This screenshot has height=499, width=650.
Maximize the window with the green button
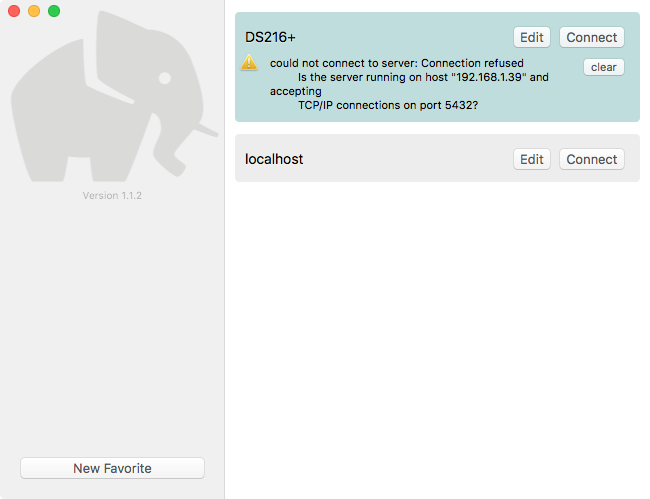click(x=54, y=11)
